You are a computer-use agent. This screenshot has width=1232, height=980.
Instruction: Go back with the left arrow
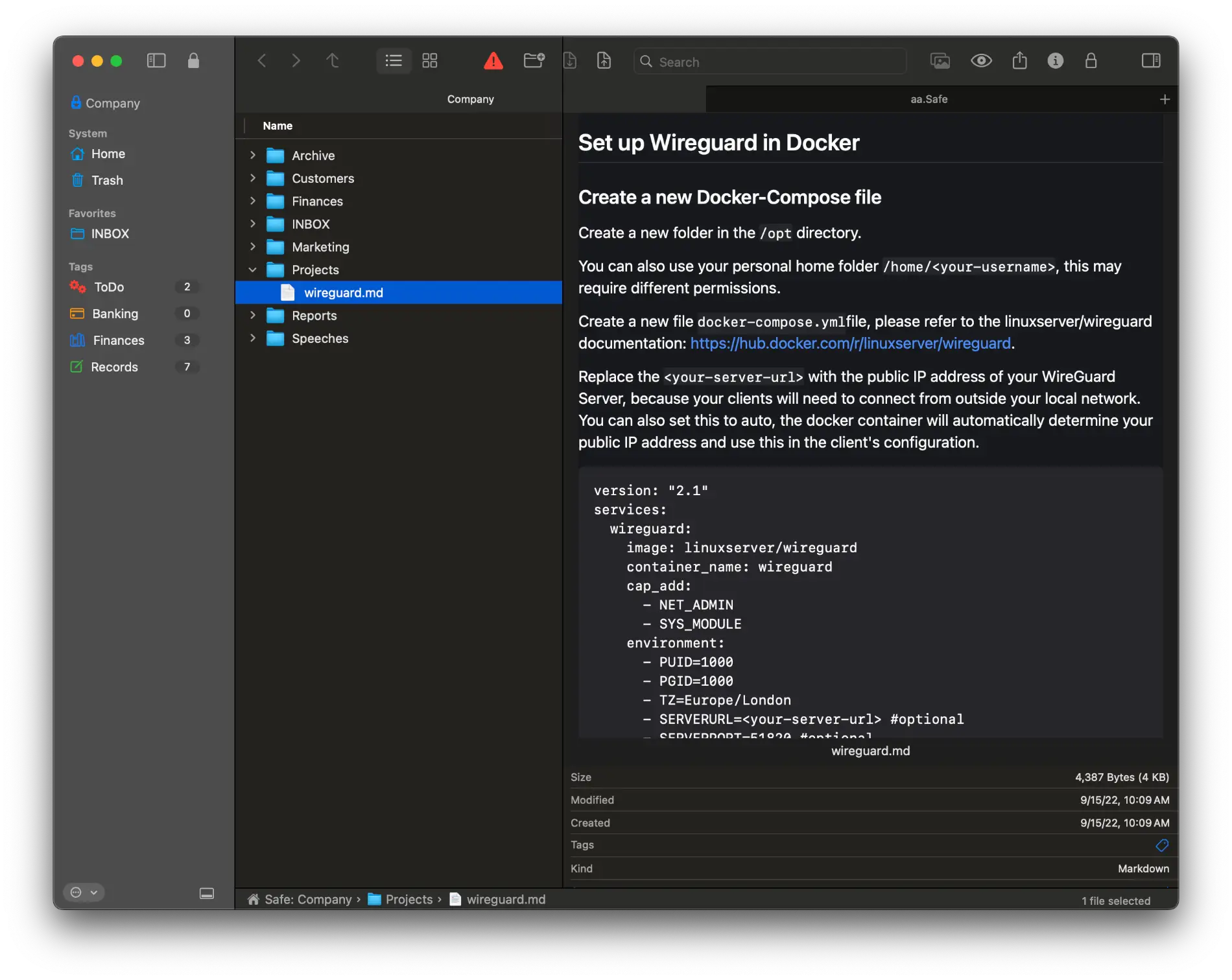click(262, 61)
